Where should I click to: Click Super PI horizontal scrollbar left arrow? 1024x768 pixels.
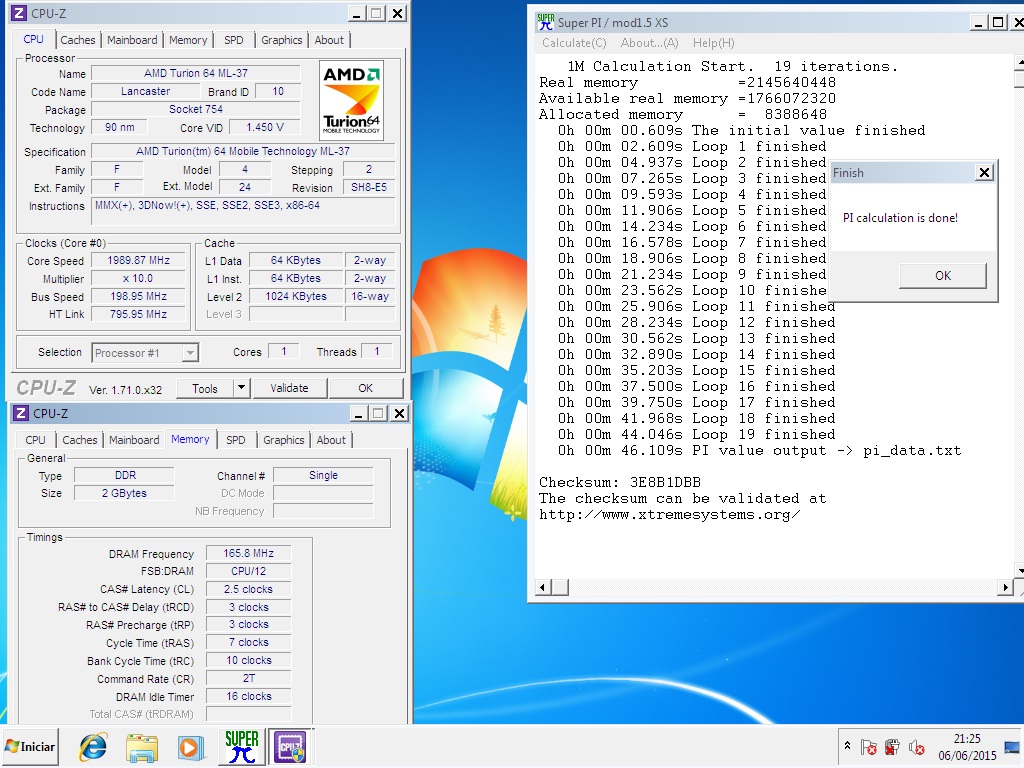(x=543, y=587)
